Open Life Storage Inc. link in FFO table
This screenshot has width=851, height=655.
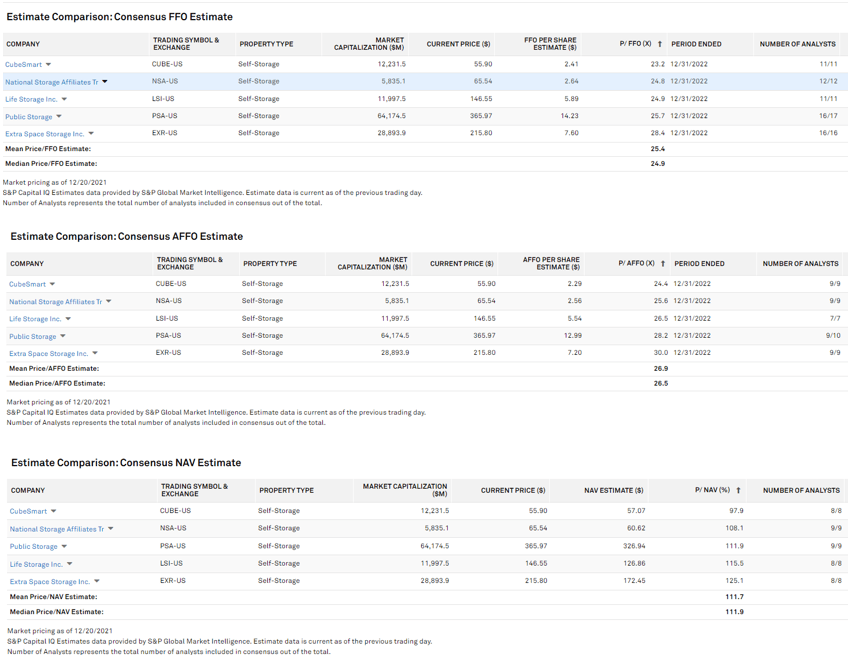pyautogui.click(x=31, y=99)
